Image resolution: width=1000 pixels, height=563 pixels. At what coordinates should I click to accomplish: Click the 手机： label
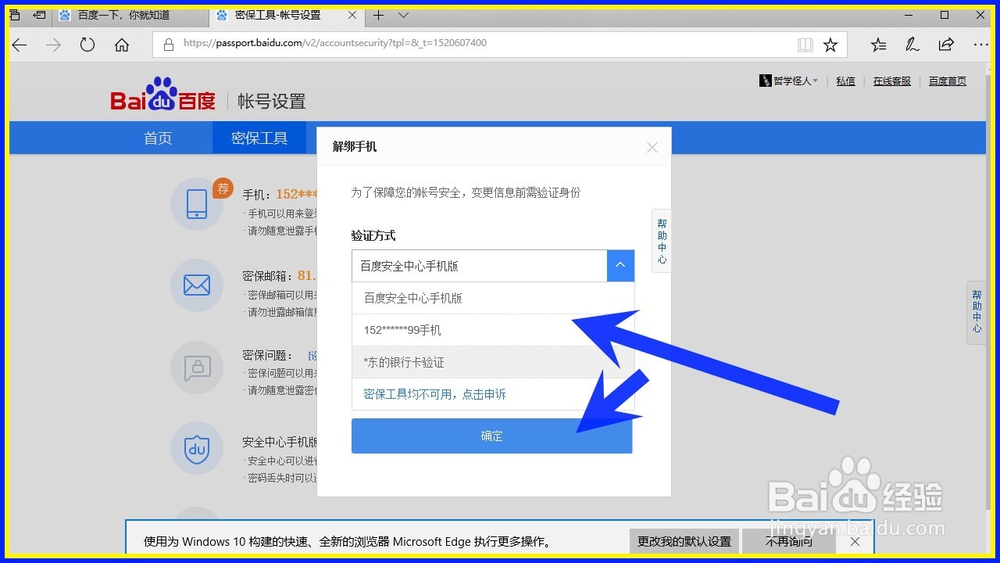(257, 194)
